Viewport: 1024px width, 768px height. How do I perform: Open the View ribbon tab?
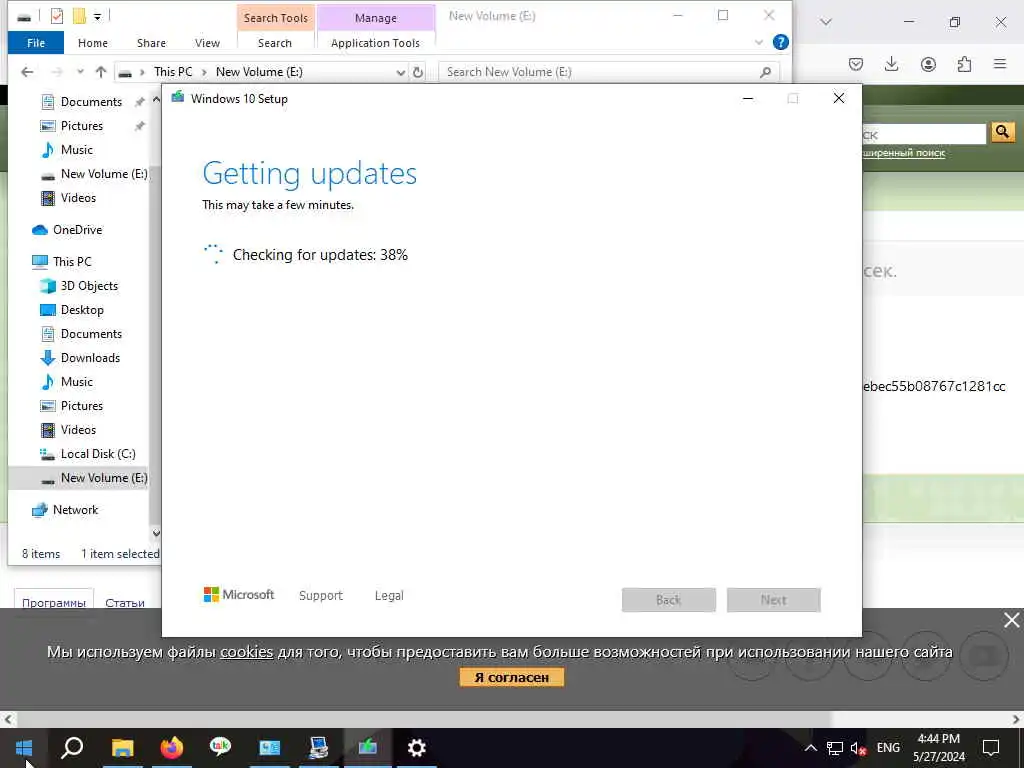tap(207, 43)
